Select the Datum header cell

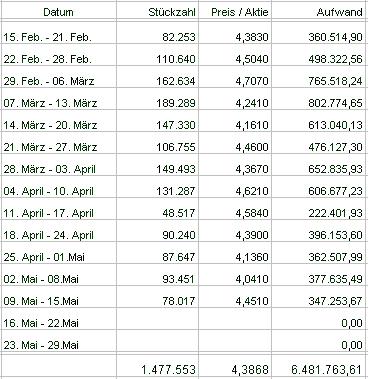click(58, 10)
